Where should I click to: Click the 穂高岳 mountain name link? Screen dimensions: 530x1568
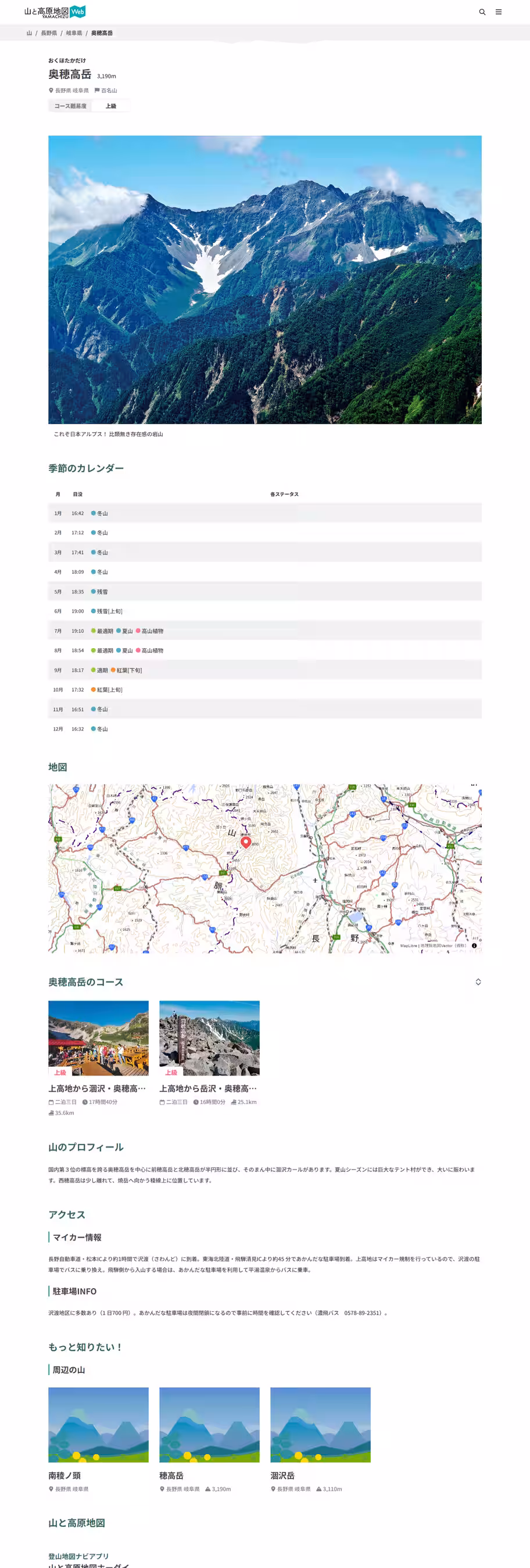point(171,1476)
